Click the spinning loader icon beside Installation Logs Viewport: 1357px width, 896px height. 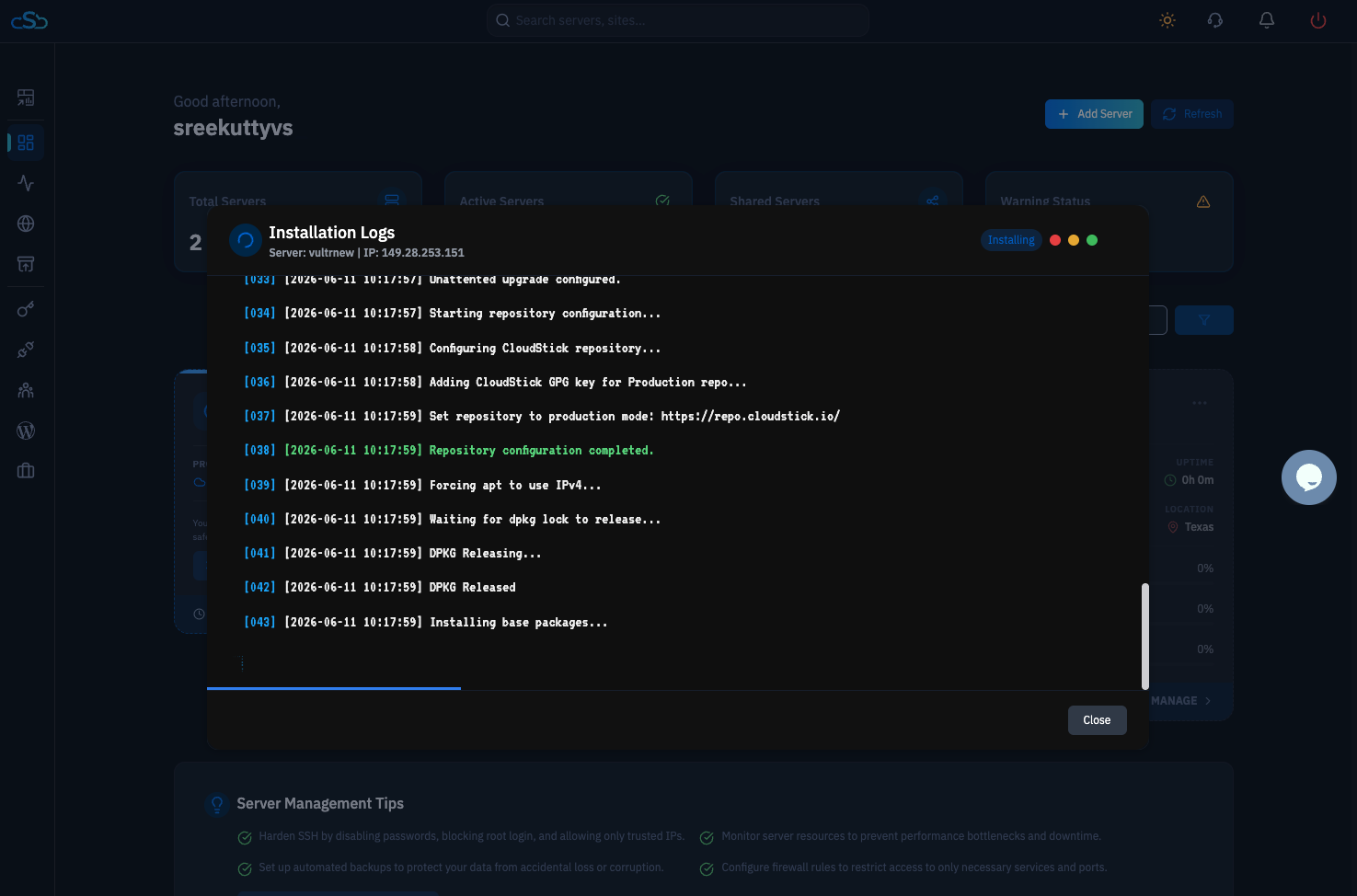[246, 241]
